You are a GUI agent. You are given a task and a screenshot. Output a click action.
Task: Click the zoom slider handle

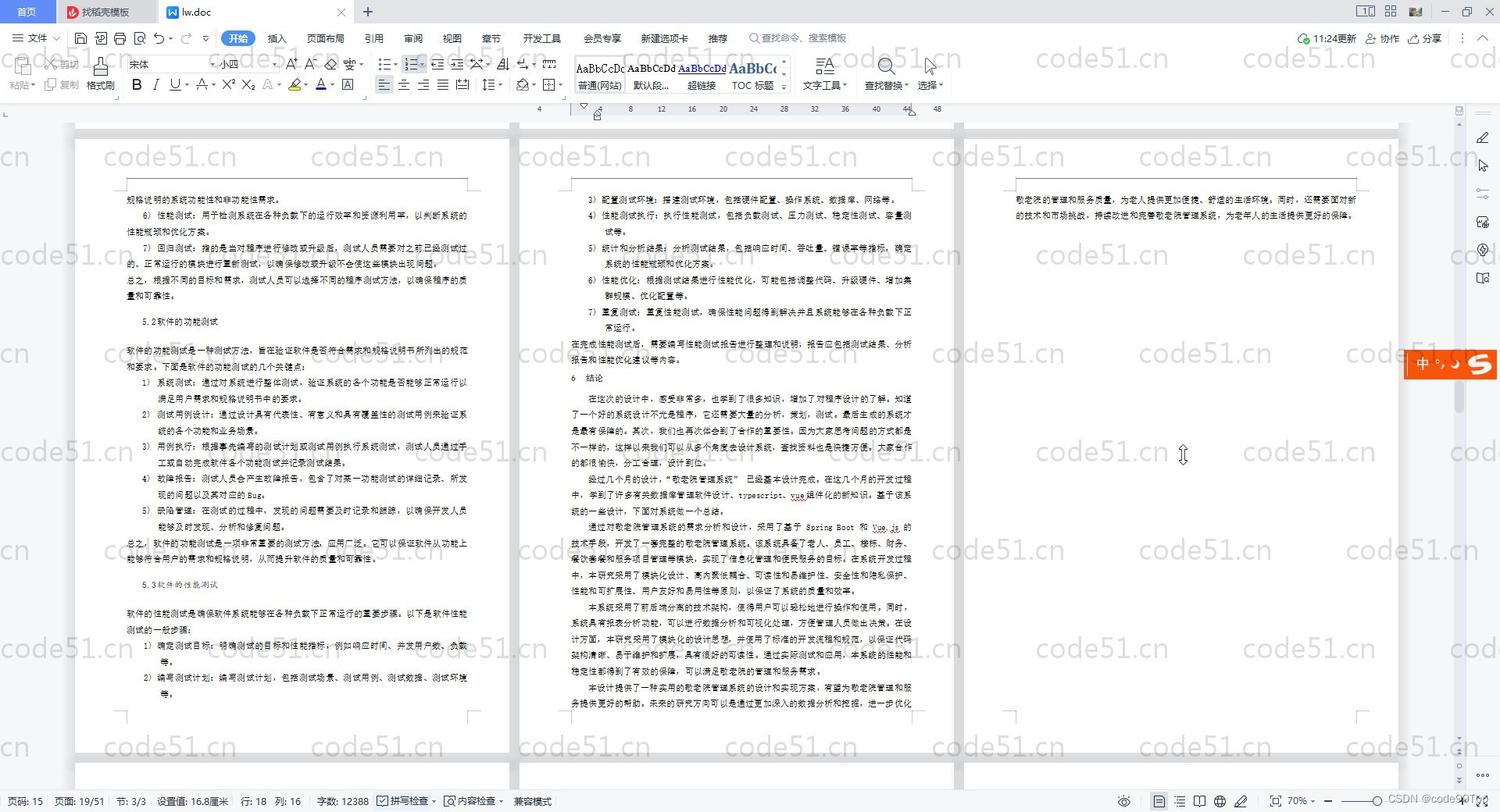1377,801
